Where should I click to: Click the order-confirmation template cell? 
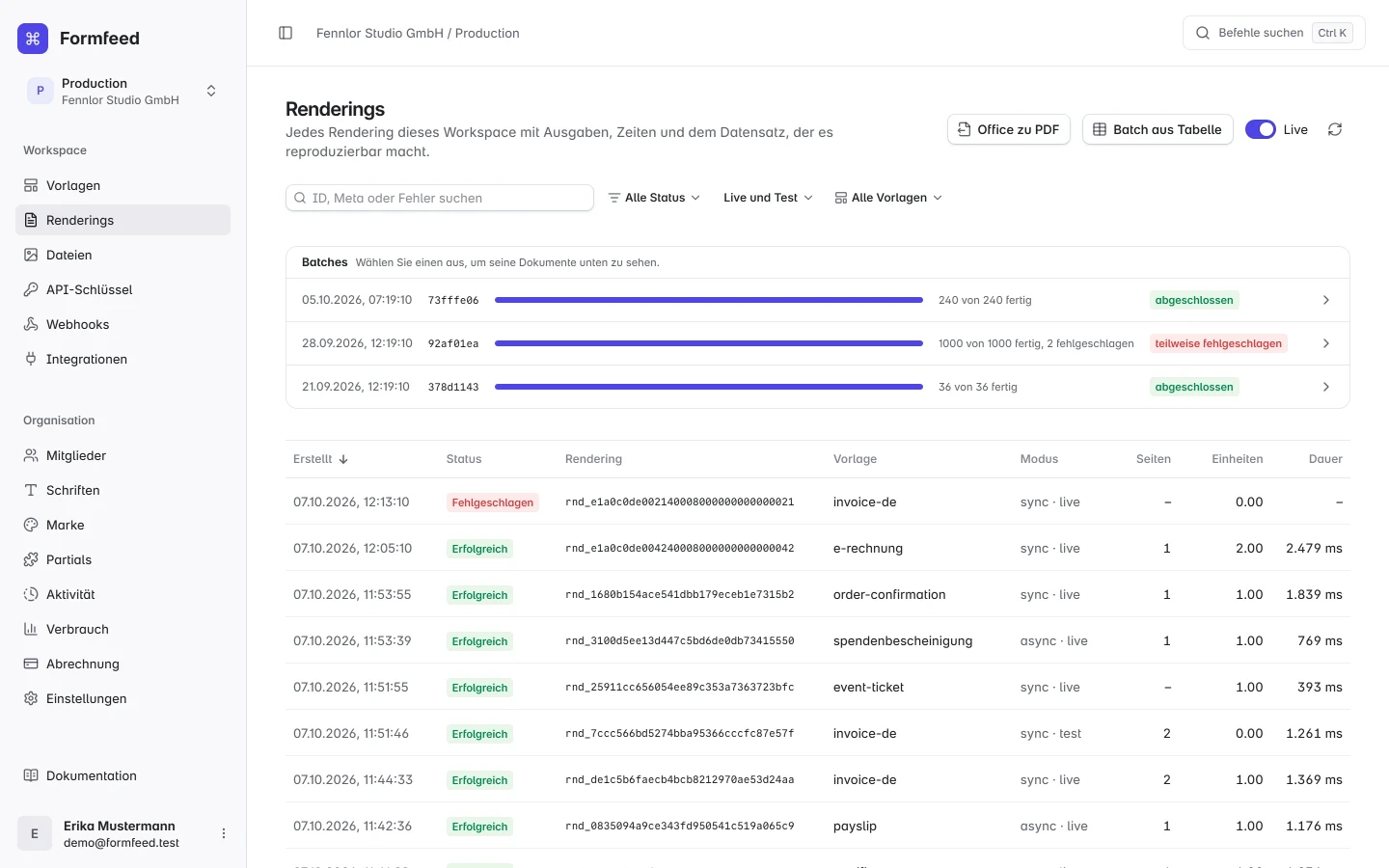point(889,594)
